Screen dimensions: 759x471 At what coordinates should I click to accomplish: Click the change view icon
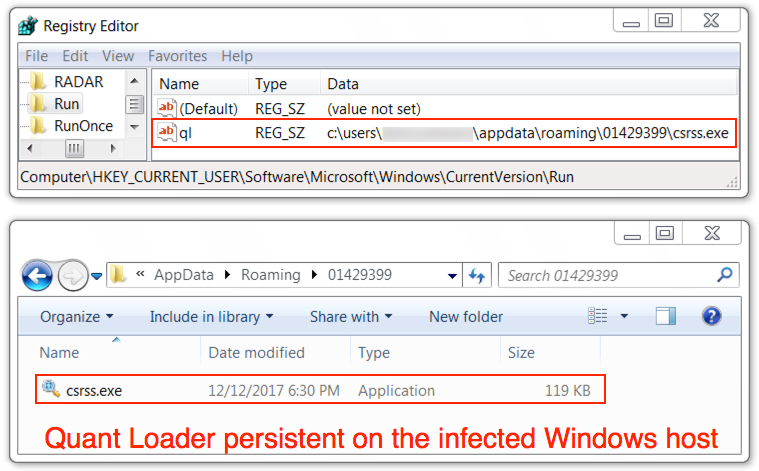tap(597, 316)
